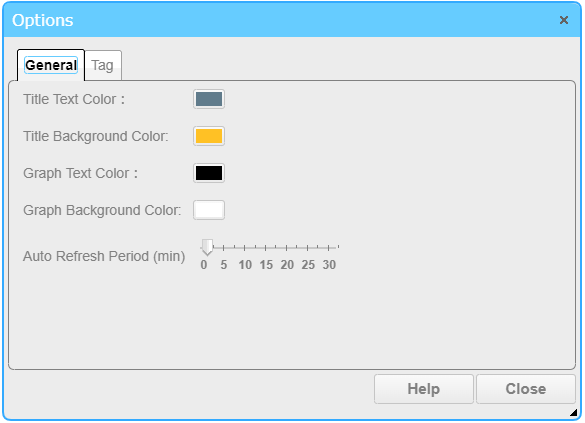Set the refresh slider to the 15 tick

coord(266,248)
